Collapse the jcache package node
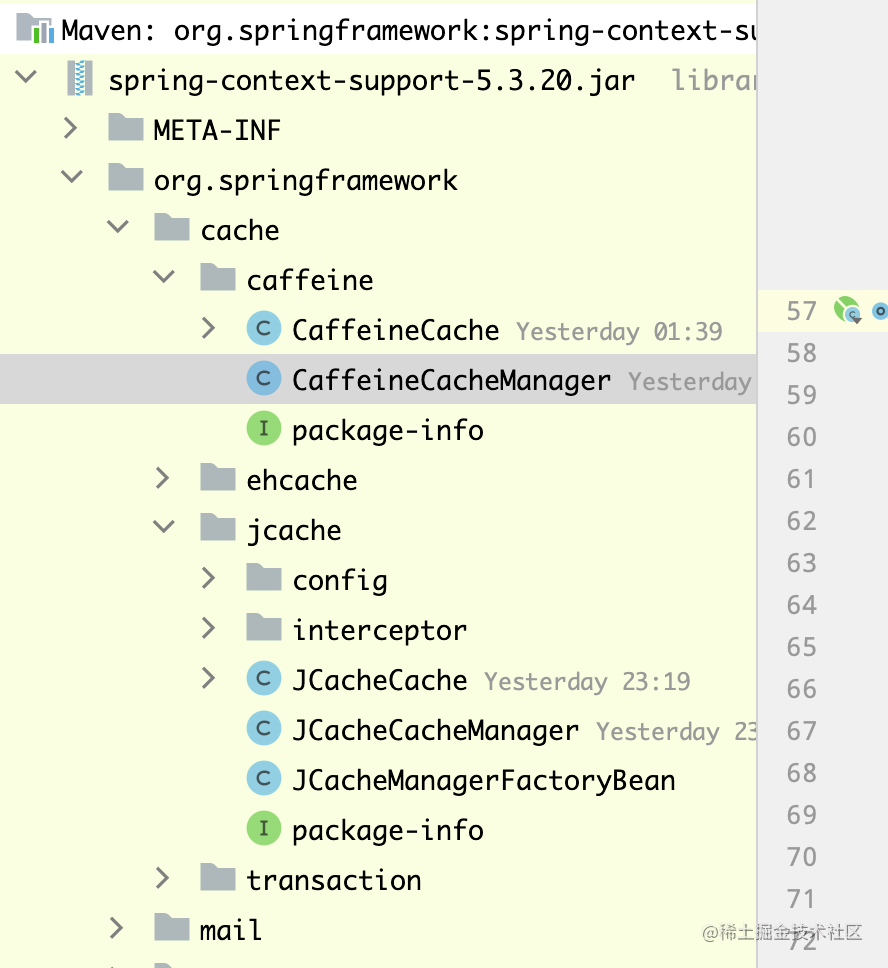The width and height of the screenshot is (888, 968). (163, 528)
